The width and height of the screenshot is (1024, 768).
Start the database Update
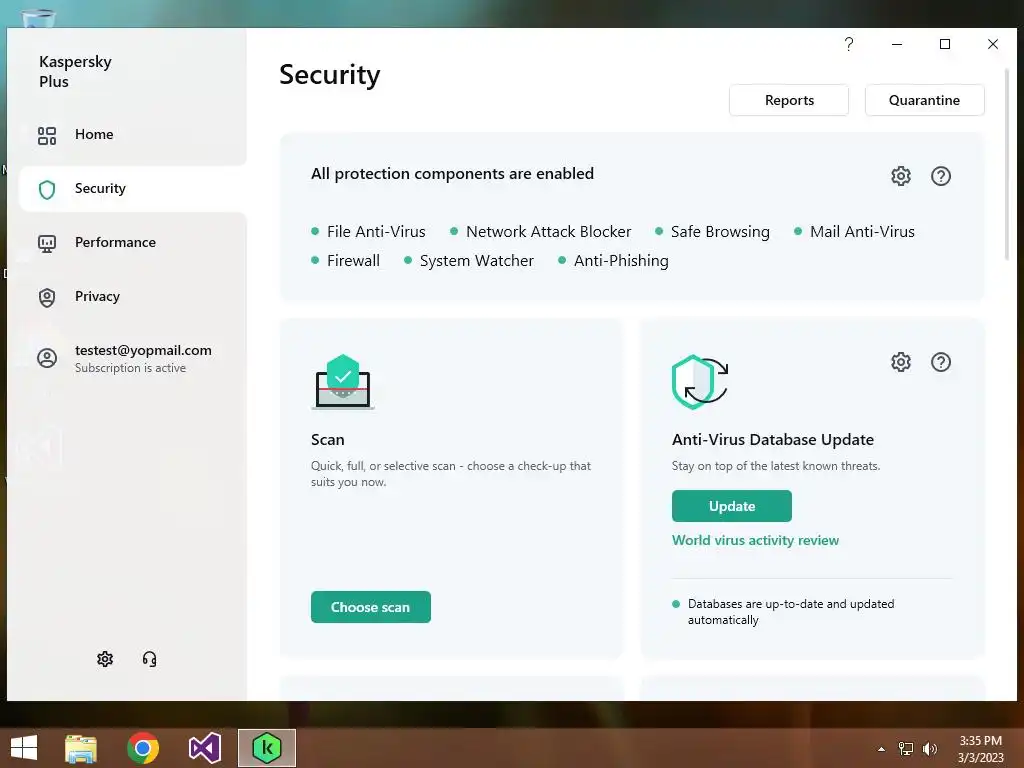pyautogui.click(x=731, y=506)
